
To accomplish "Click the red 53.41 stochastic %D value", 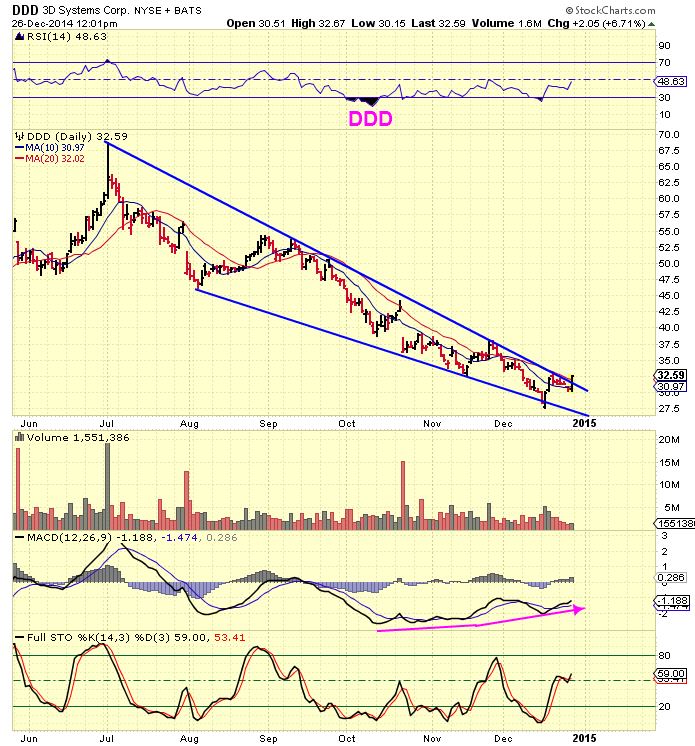I will [230, 637].
